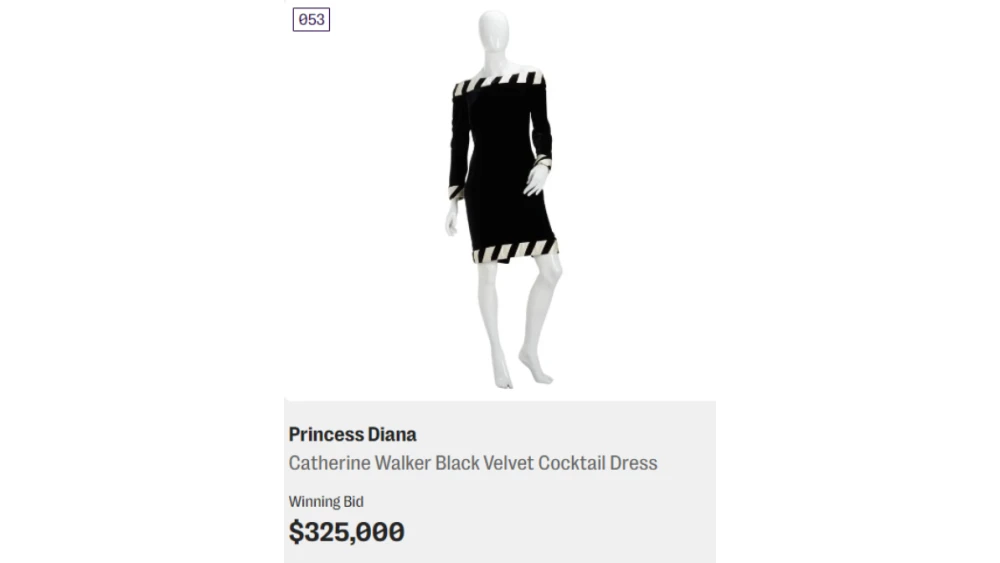Click the gray lot details card background
1000x563 pixels.
pos(600,520)
